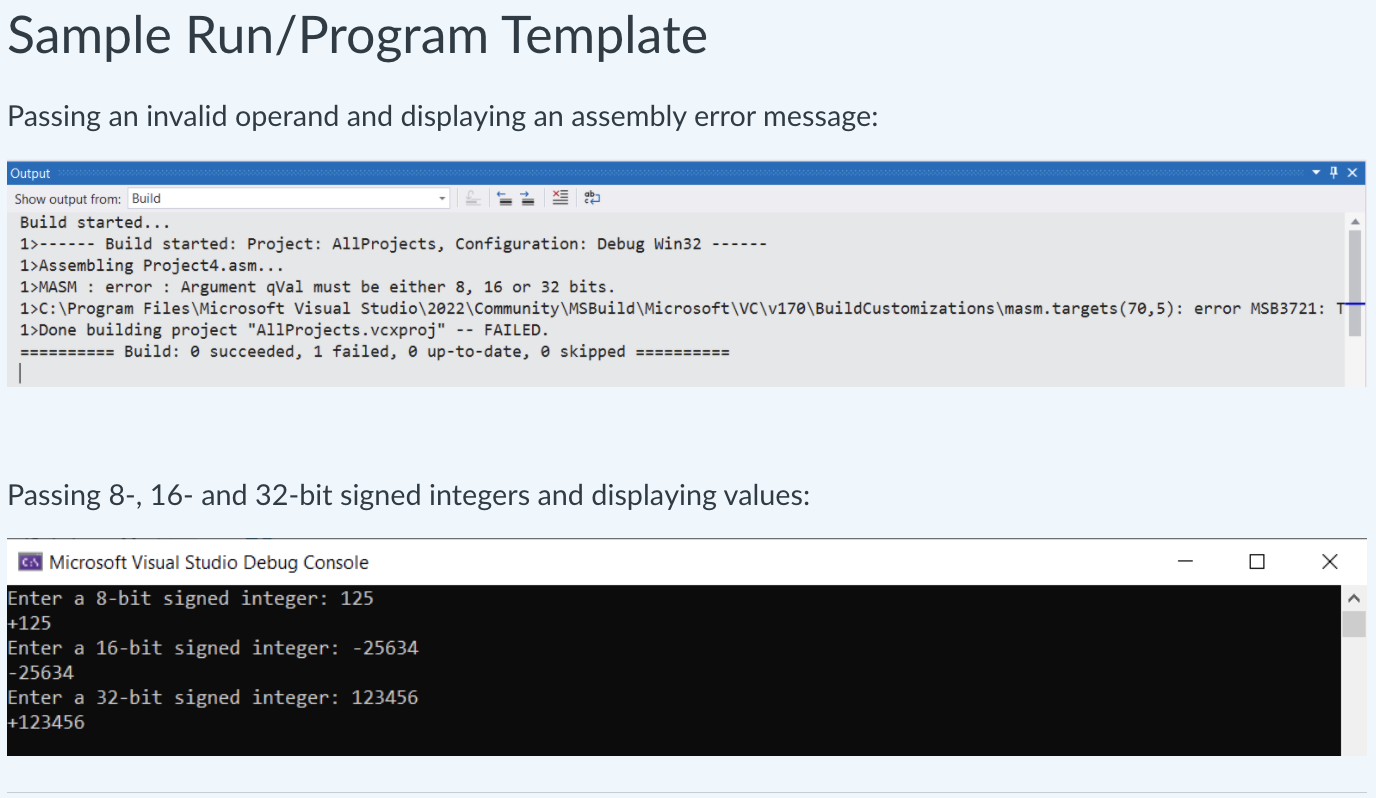This screenshot has width=1376, height=798.
Task: Click the Save Output to File icon
Action: (472, 197)
